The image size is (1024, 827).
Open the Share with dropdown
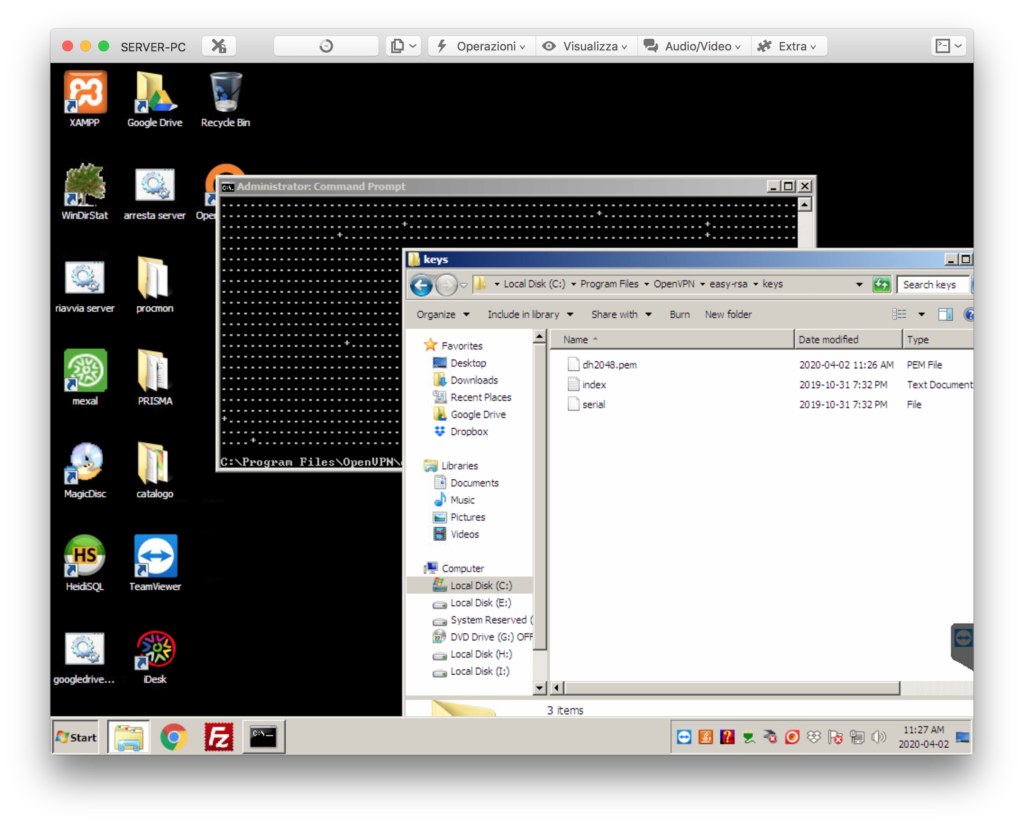621,315
